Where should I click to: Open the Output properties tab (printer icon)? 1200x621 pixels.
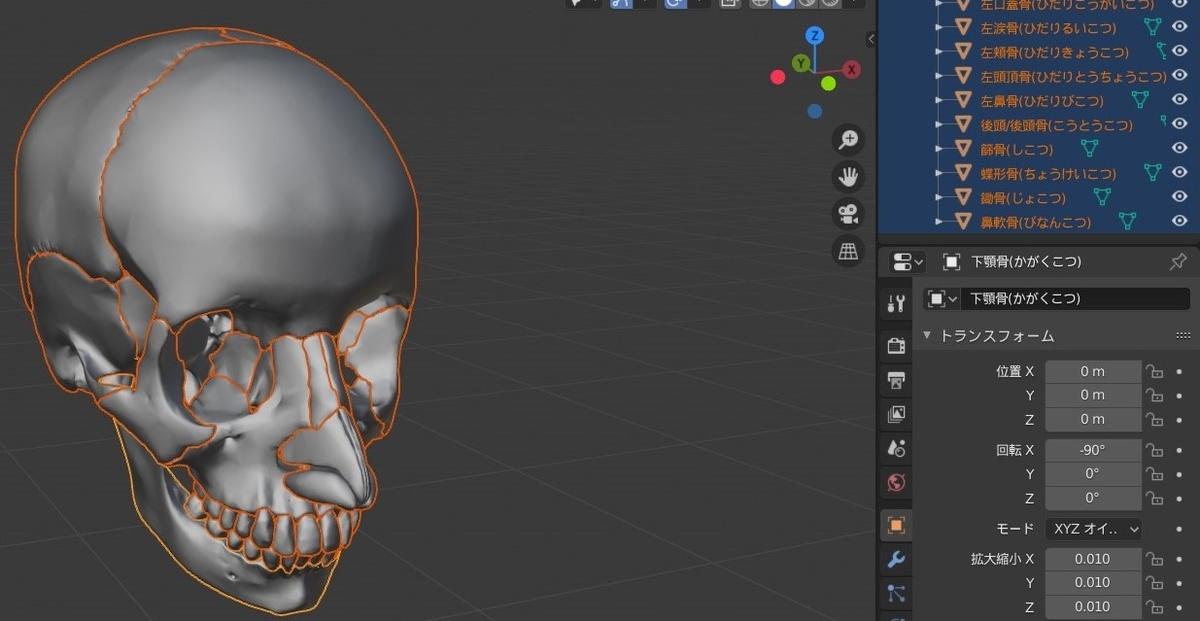[x=896, y=380]
